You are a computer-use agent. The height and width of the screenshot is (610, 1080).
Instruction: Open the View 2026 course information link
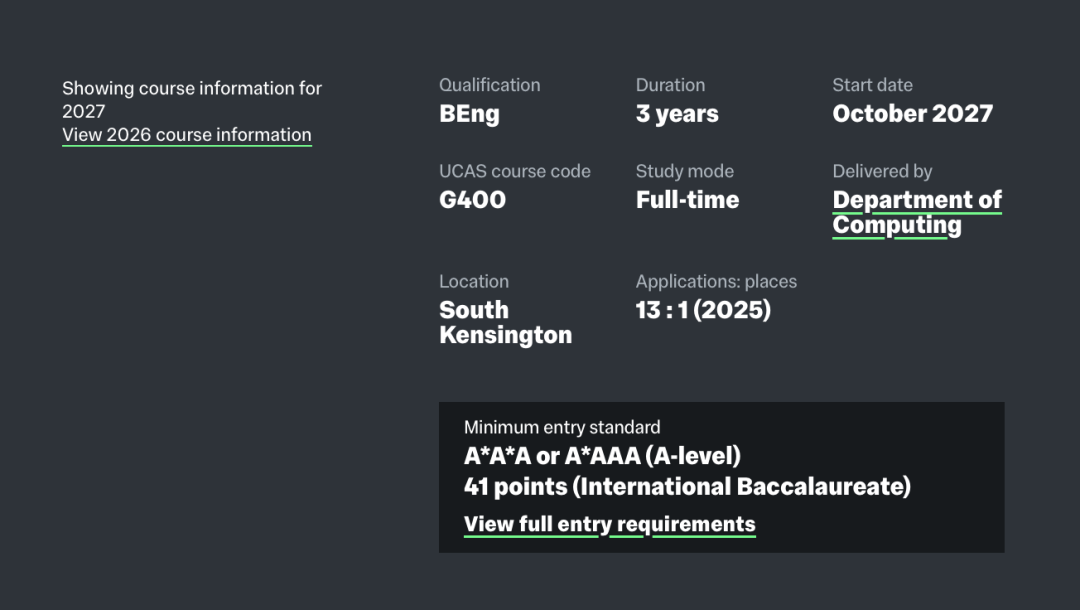pos(187,135)
